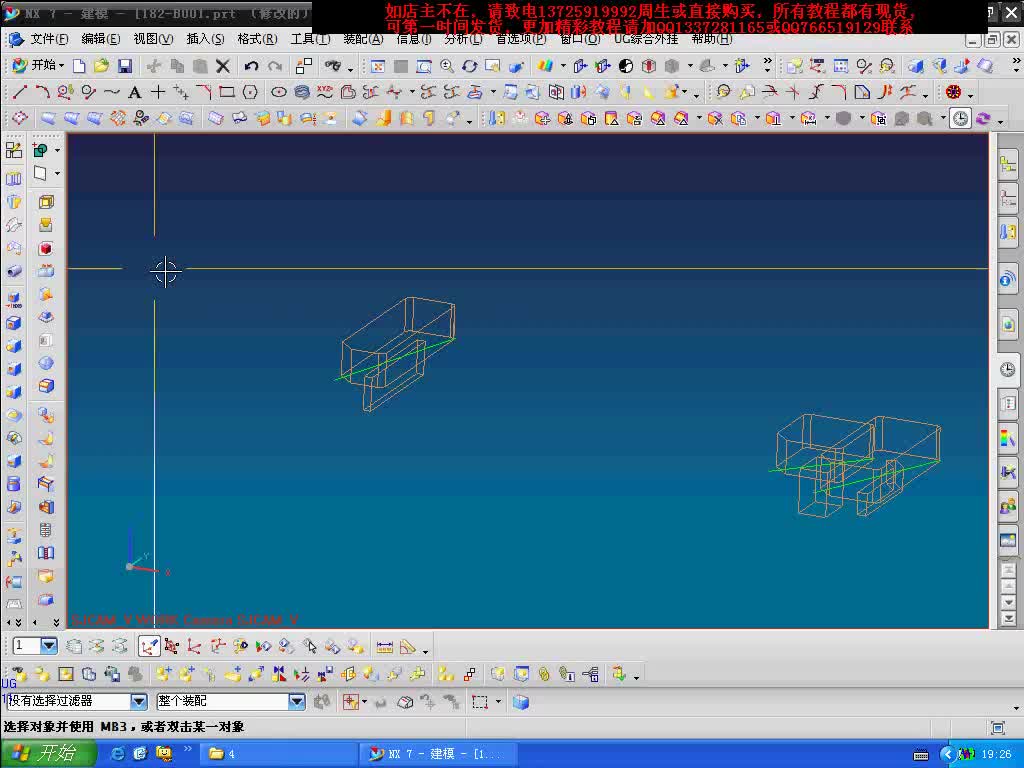Click the Rotate view icon

470,66
